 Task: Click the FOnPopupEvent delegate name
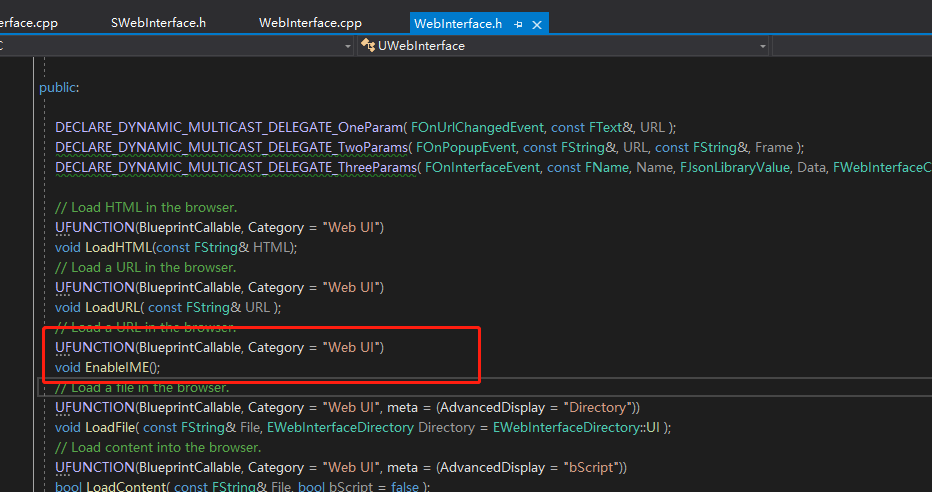point(463,147)
